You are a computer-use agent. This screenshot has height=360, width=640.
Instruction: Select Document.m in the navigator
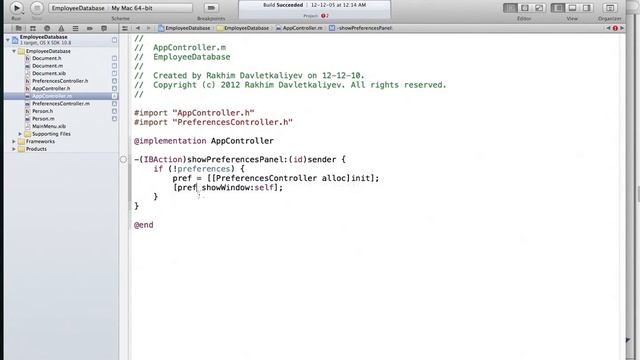pos(47,66)
